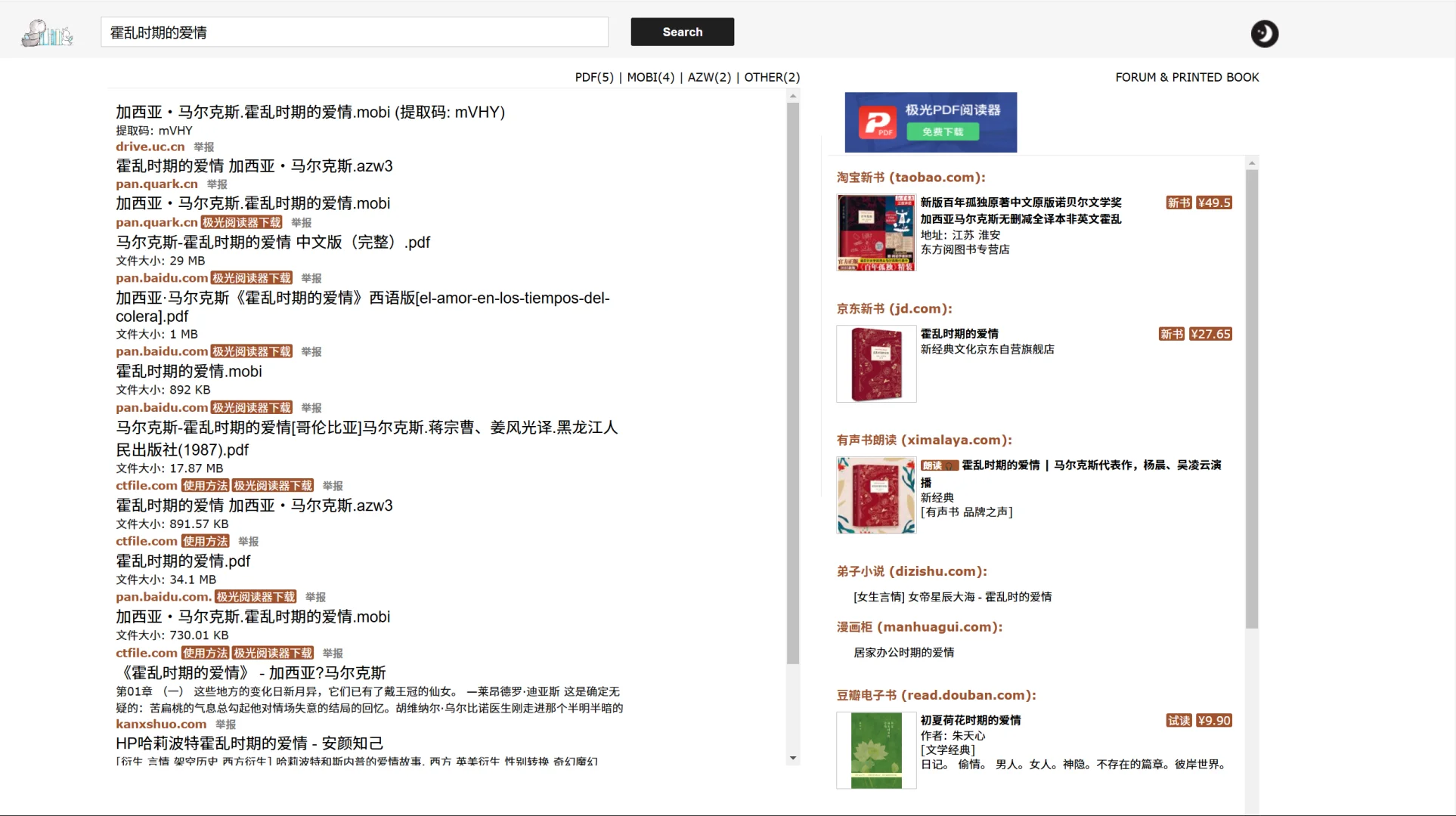Open kanxshuo.com source link
Image resolution: width=1456 pixels, height=816 pixels.
point(161,724)
